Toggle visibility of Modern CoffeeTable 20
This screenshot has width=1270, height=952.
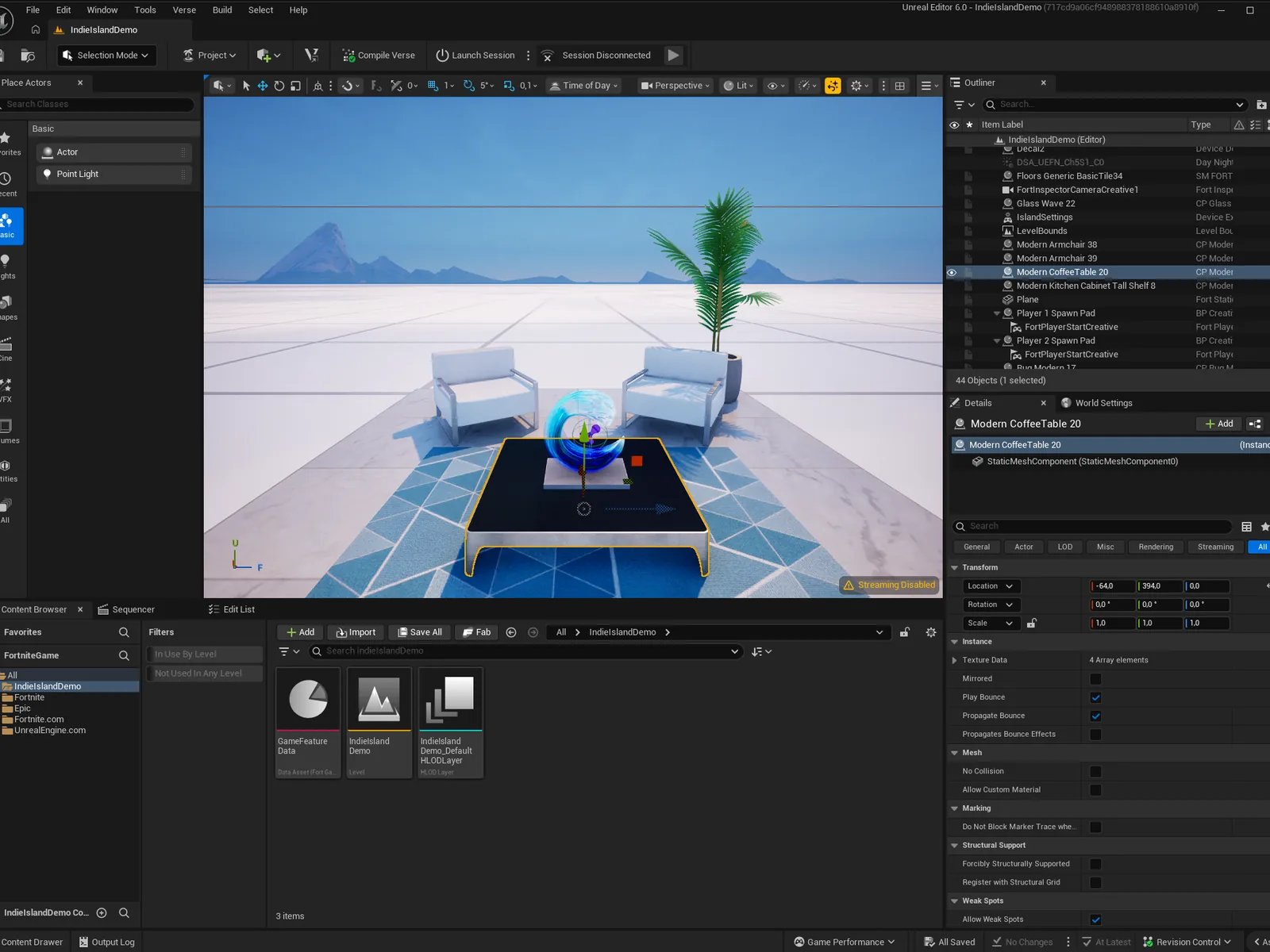(952, 272)
